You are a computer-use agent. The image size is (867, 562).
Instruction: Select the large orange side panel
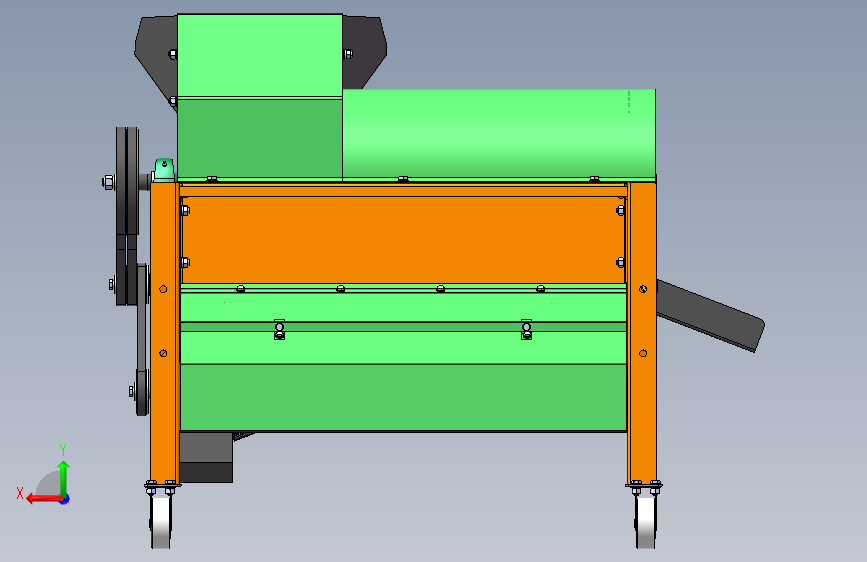[403, 240]
